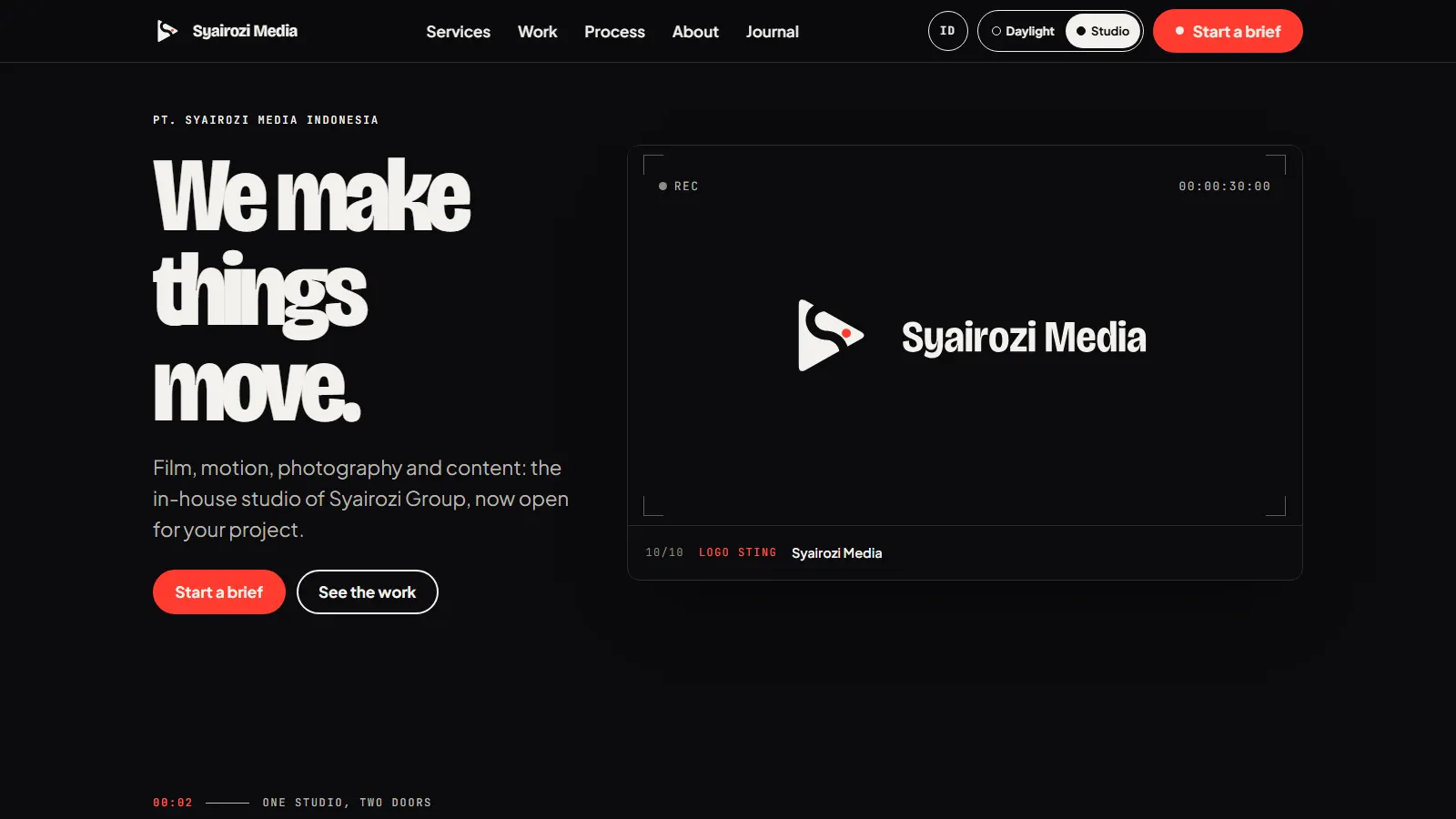Click the Syairozi Media wordmark in header
The width and height of the screenshot is (1456, 819).
tap(245, 31)
